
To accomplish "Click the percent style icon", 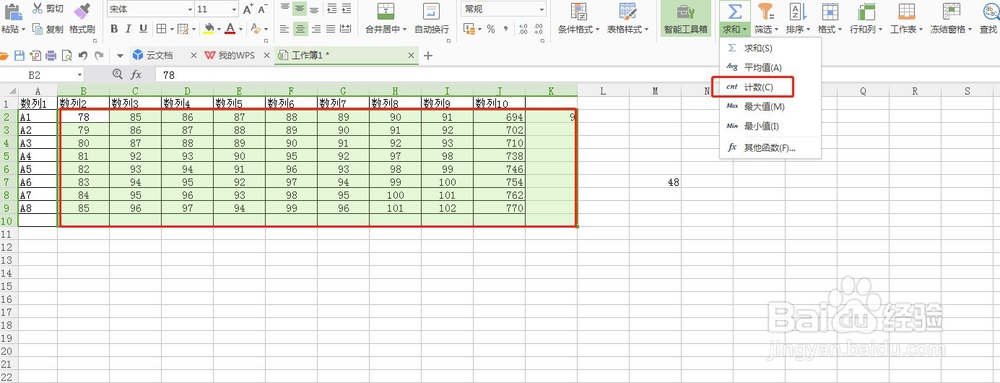I will (490, 29).
